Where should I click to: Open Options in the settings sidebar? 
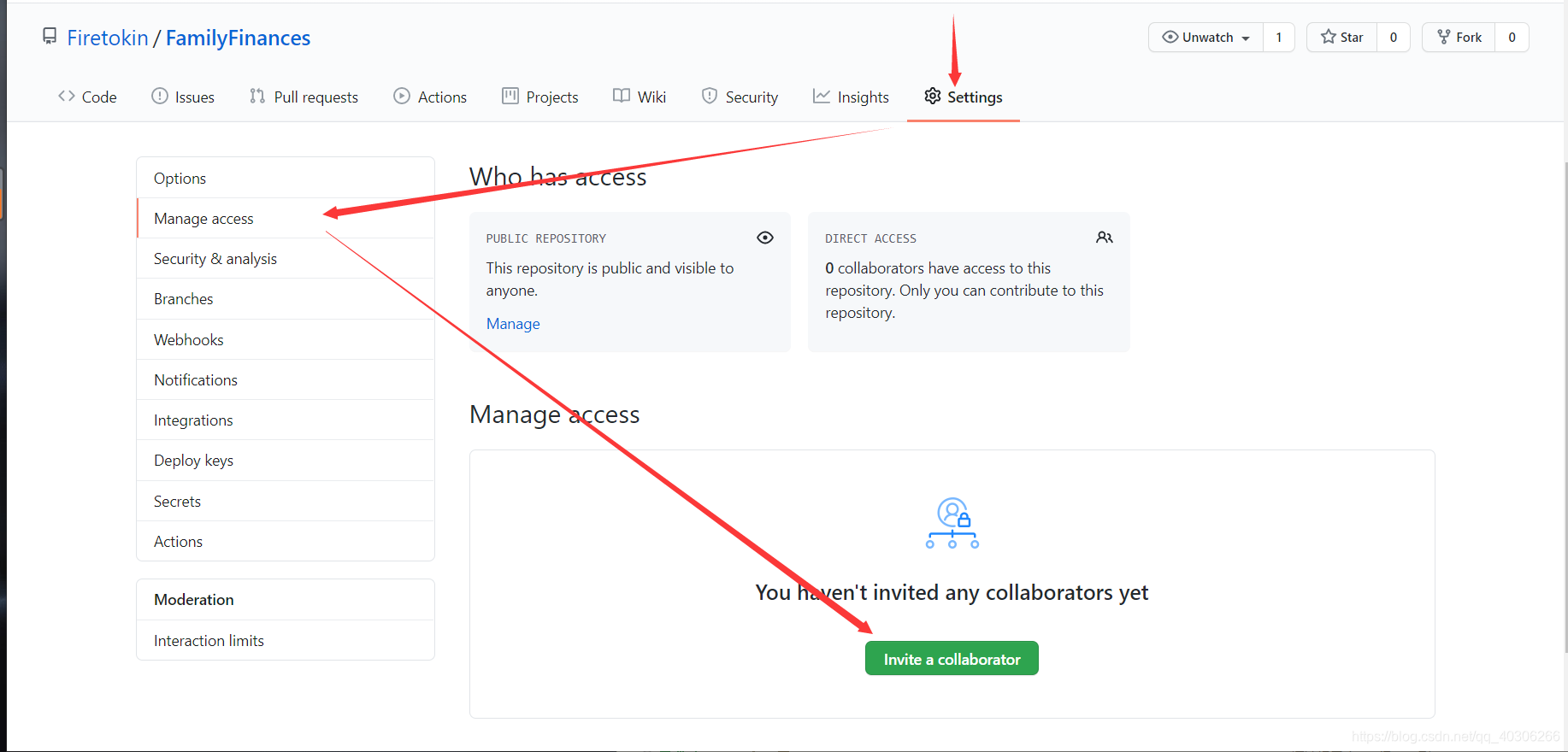click(286, 178)
